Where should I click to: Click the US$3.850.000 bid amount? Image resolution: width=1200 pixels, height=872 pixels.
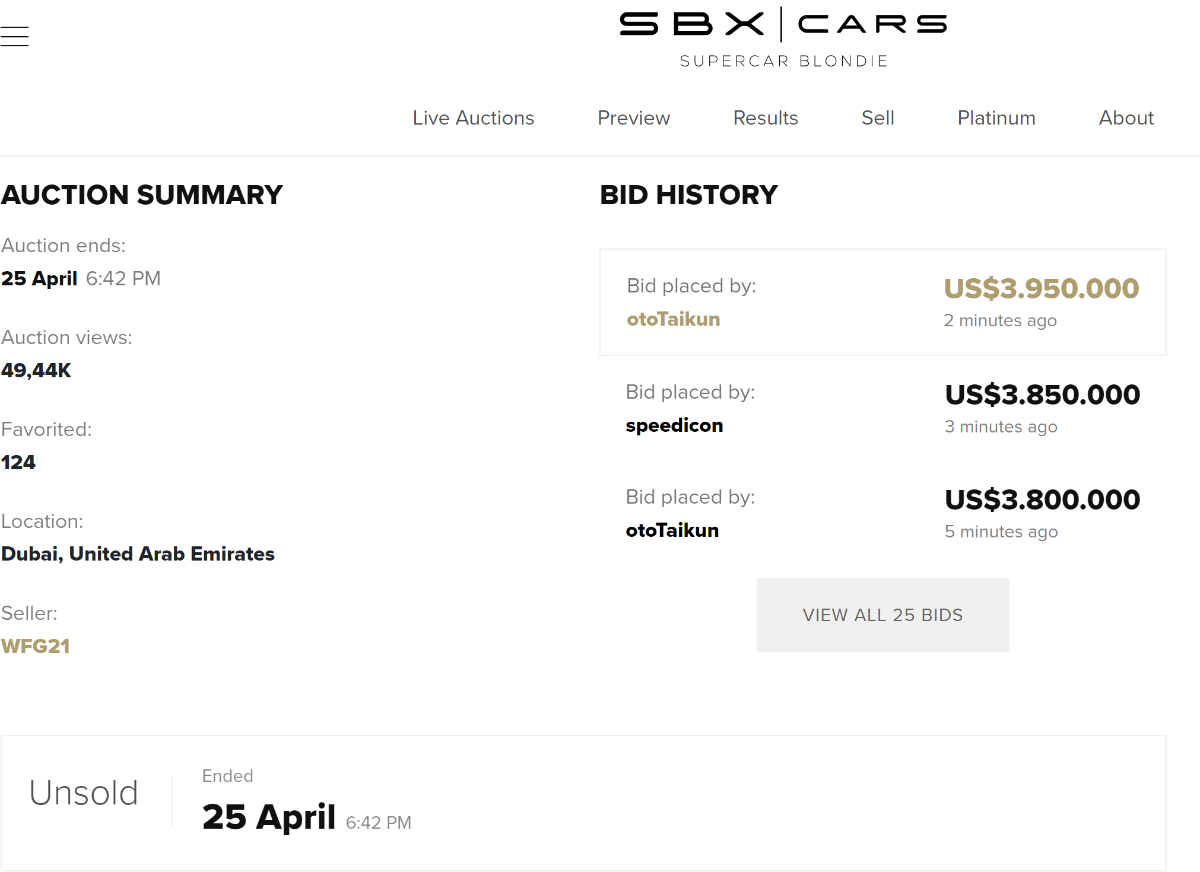point(1042,395)
